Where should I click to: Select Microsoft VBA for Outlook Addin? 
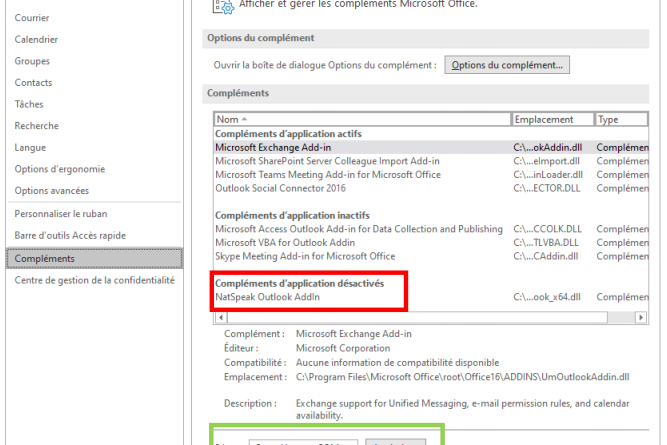431,242
